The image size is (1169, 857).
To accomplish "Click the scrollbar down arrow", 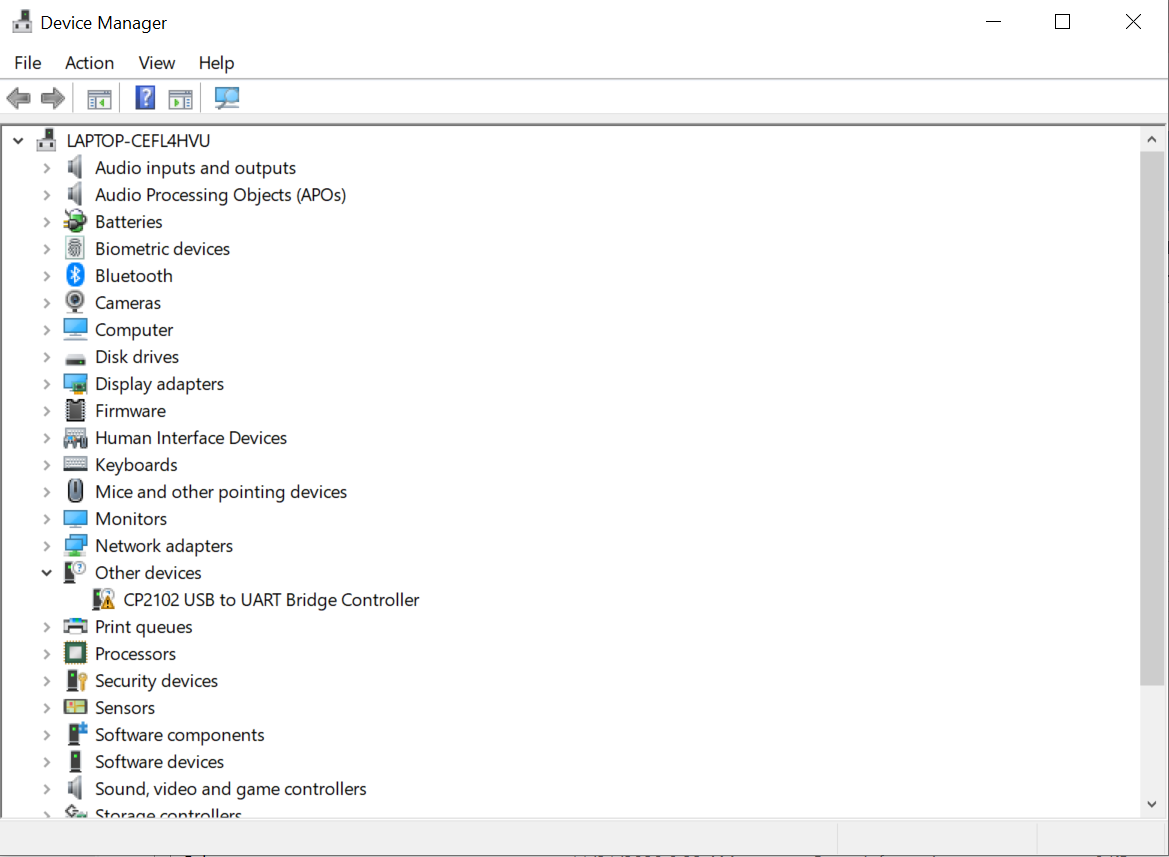I will pos(1152,804).
